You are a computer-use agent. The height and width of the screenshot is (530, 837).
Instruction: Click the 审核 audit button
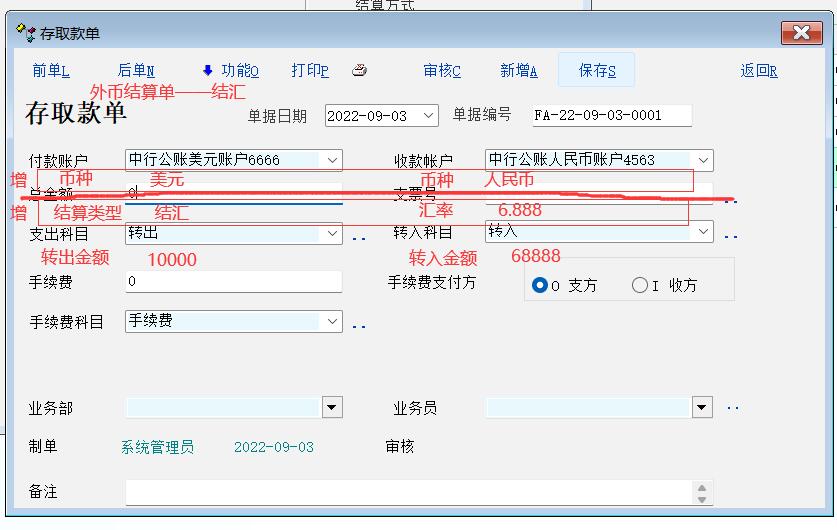tap(442, 70)
